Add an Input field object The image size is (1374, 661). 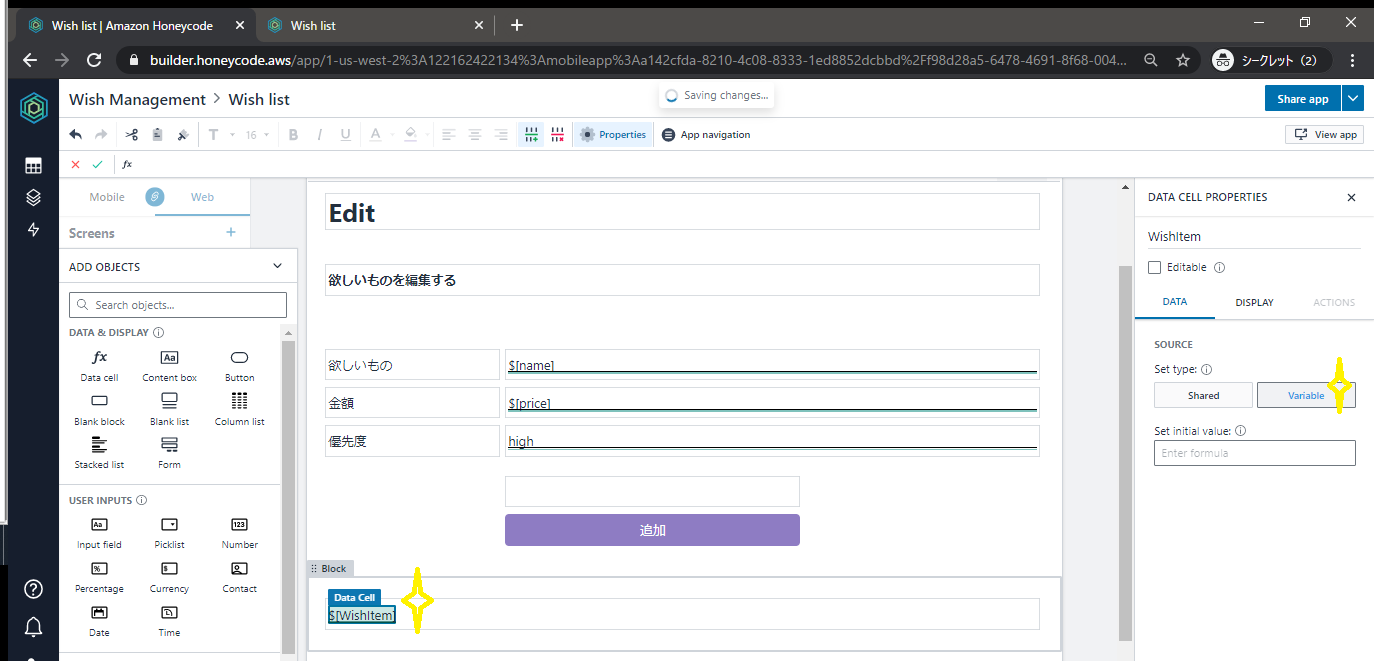(99, 533)
